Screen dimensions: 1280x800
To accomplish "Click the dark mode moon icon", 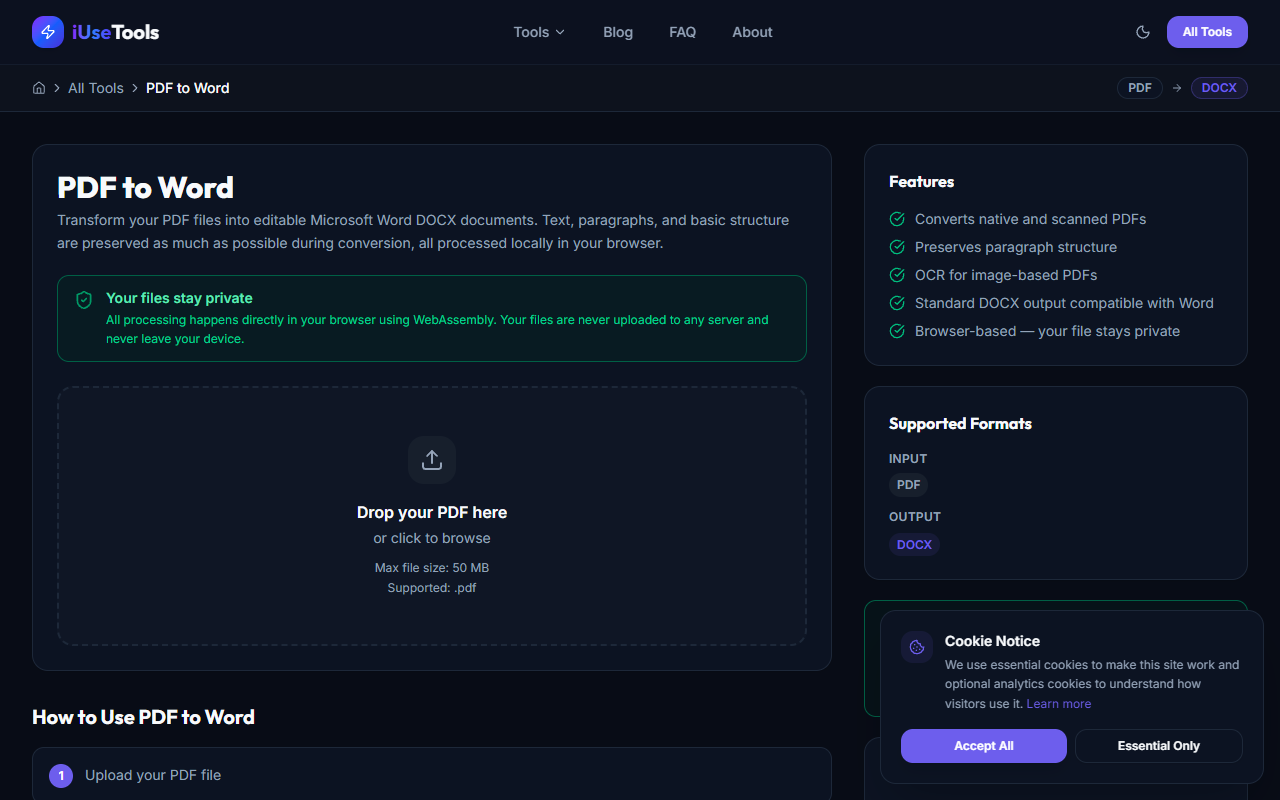I will (1142, 31).
